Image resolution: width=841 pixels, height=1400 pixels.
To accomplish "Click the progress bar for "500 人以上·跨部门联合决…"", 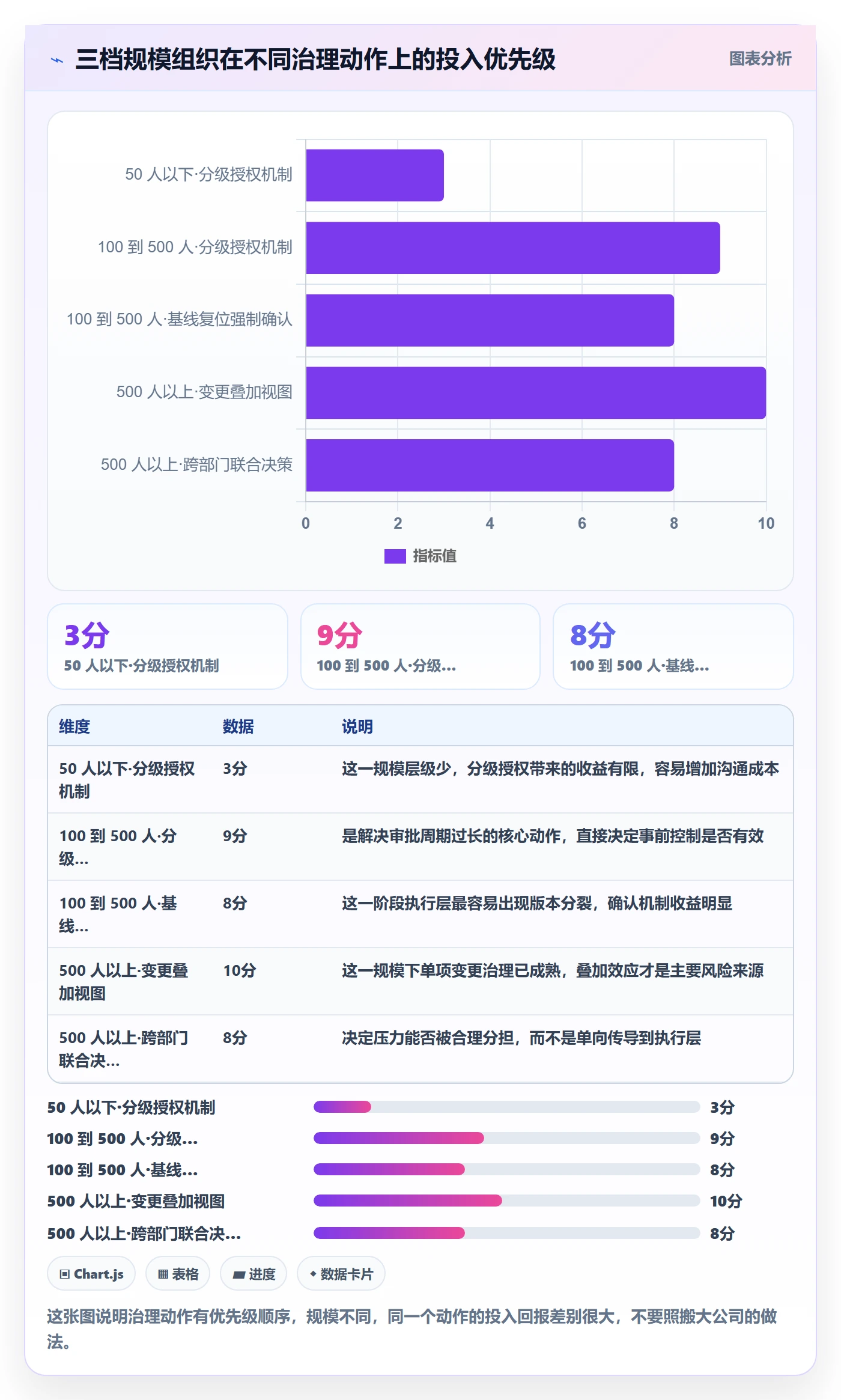I will coord(507,1233).
